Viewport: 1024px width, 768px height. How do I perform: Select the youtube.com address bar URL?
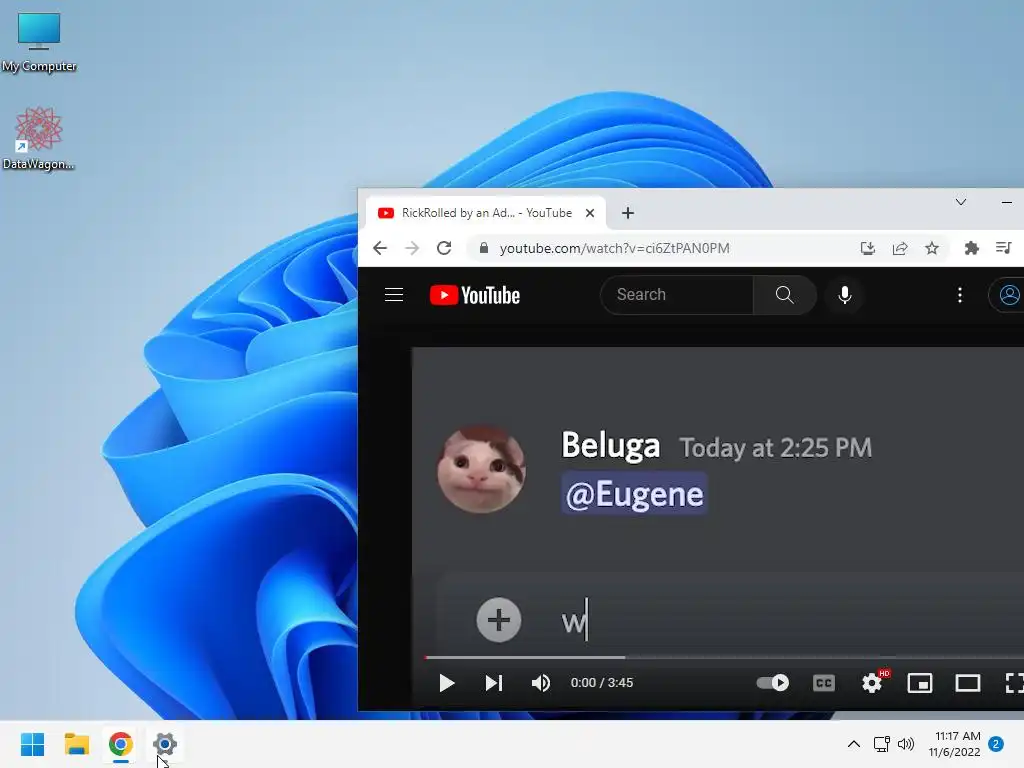coord(615,248)
